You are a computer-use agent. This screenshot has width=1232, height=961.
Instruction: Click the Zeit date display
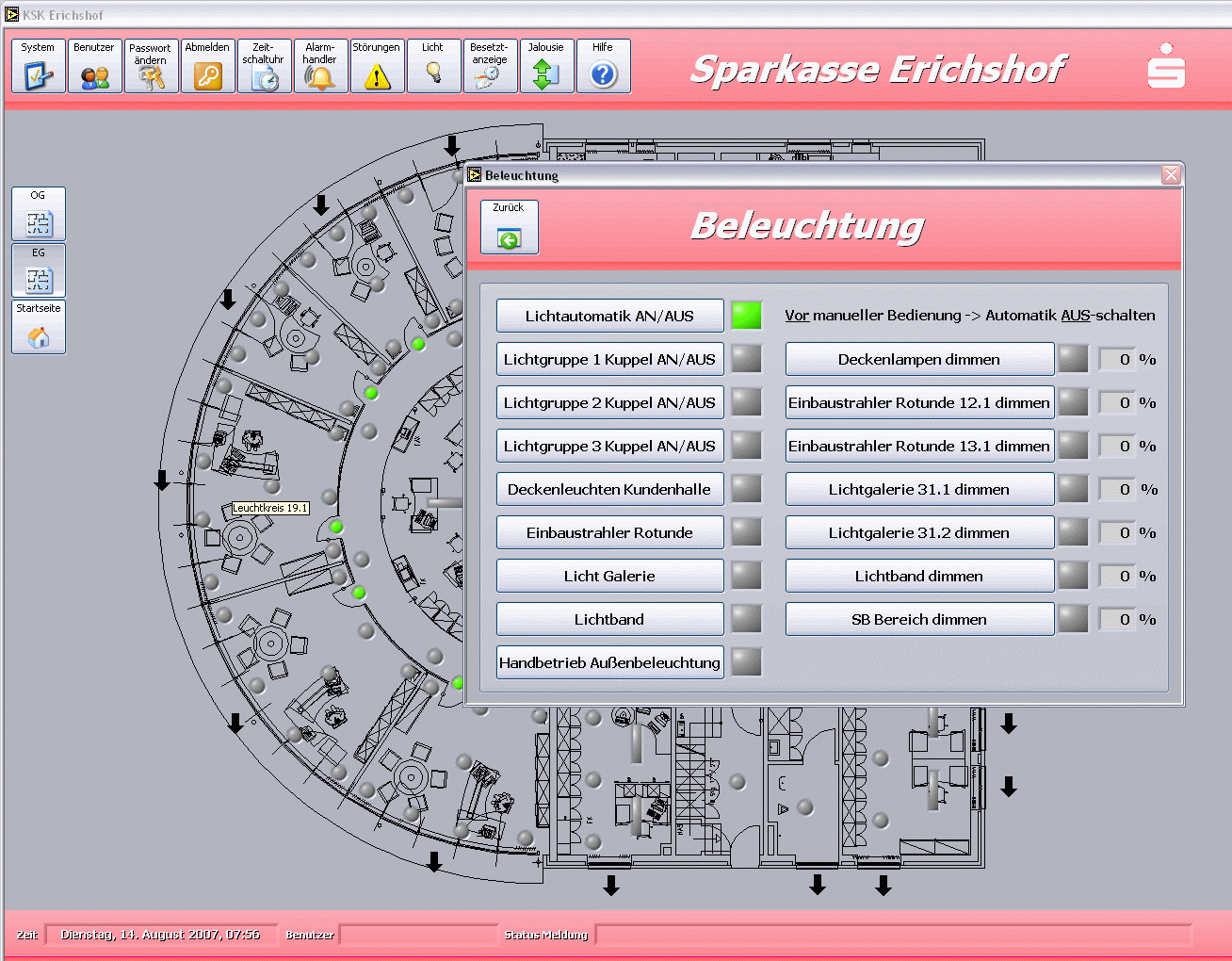[x=161, y=935]
